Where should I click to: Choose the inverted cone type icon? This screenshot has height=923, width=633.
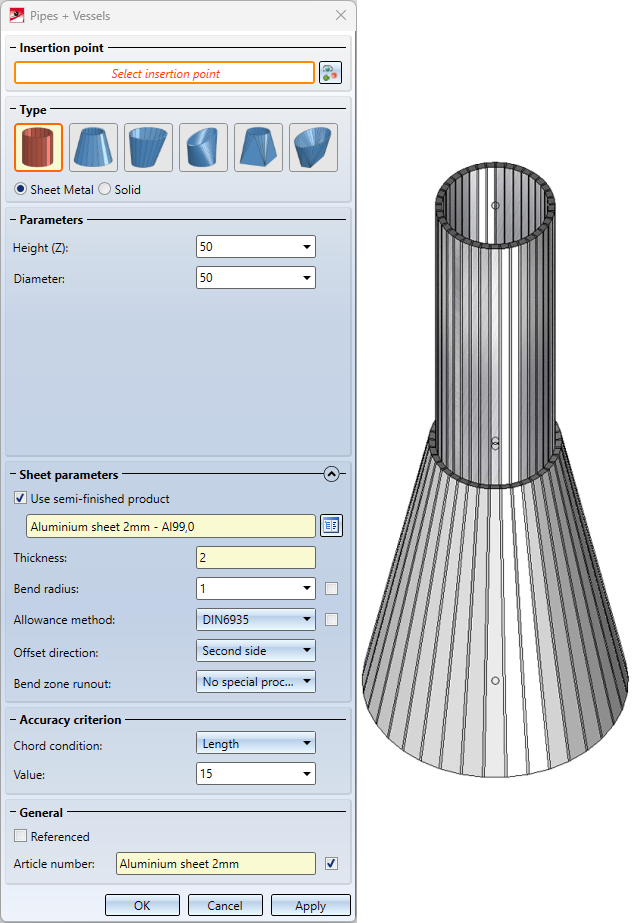[148, 147]
